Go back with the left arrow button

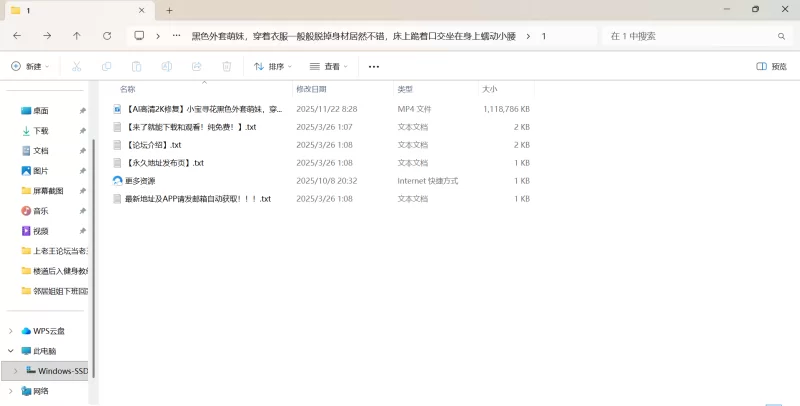pyautogui.click(x=17, y=36)
